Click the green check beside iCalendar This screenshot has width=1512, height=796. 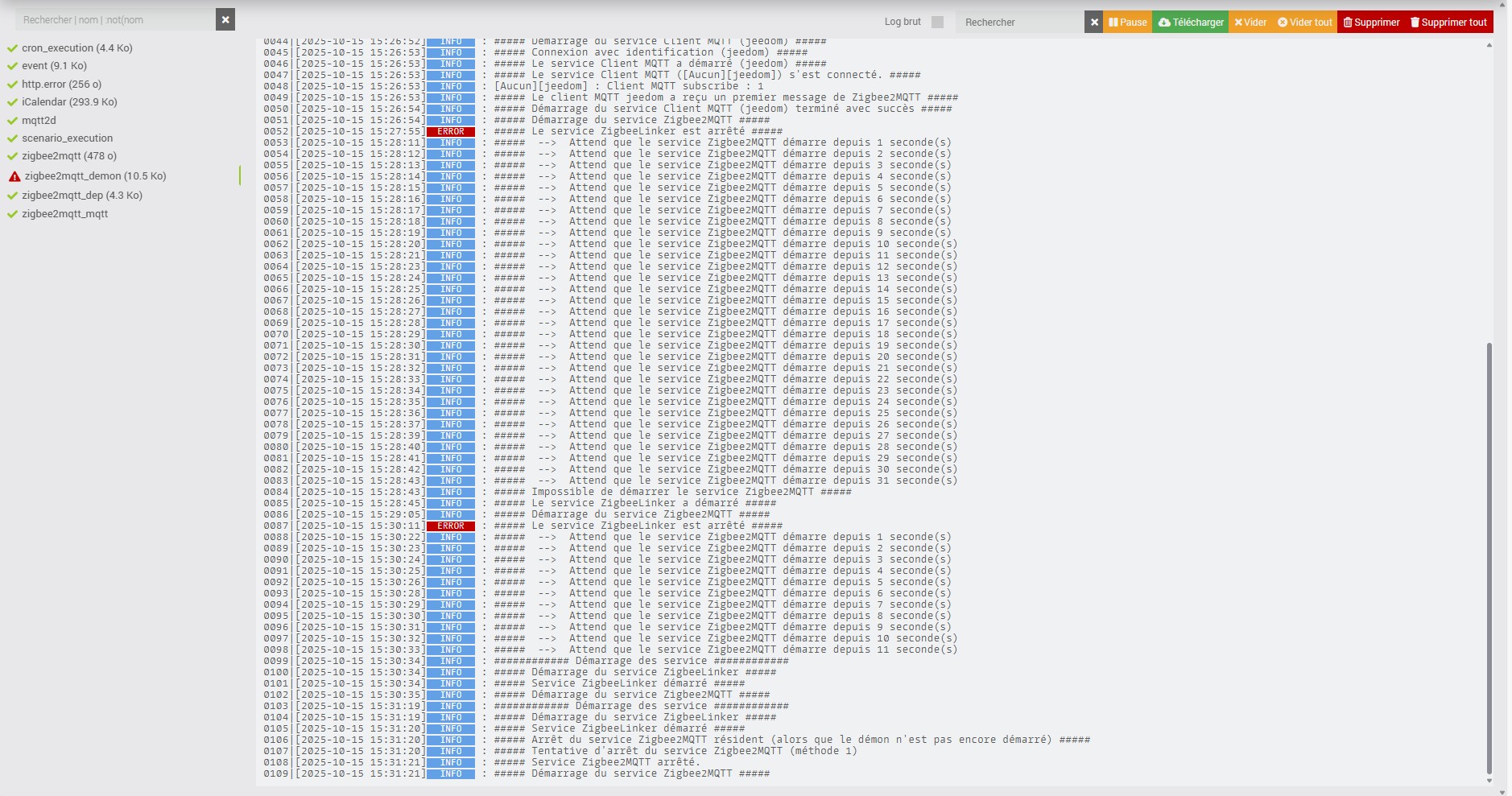[x=13, y=102]
